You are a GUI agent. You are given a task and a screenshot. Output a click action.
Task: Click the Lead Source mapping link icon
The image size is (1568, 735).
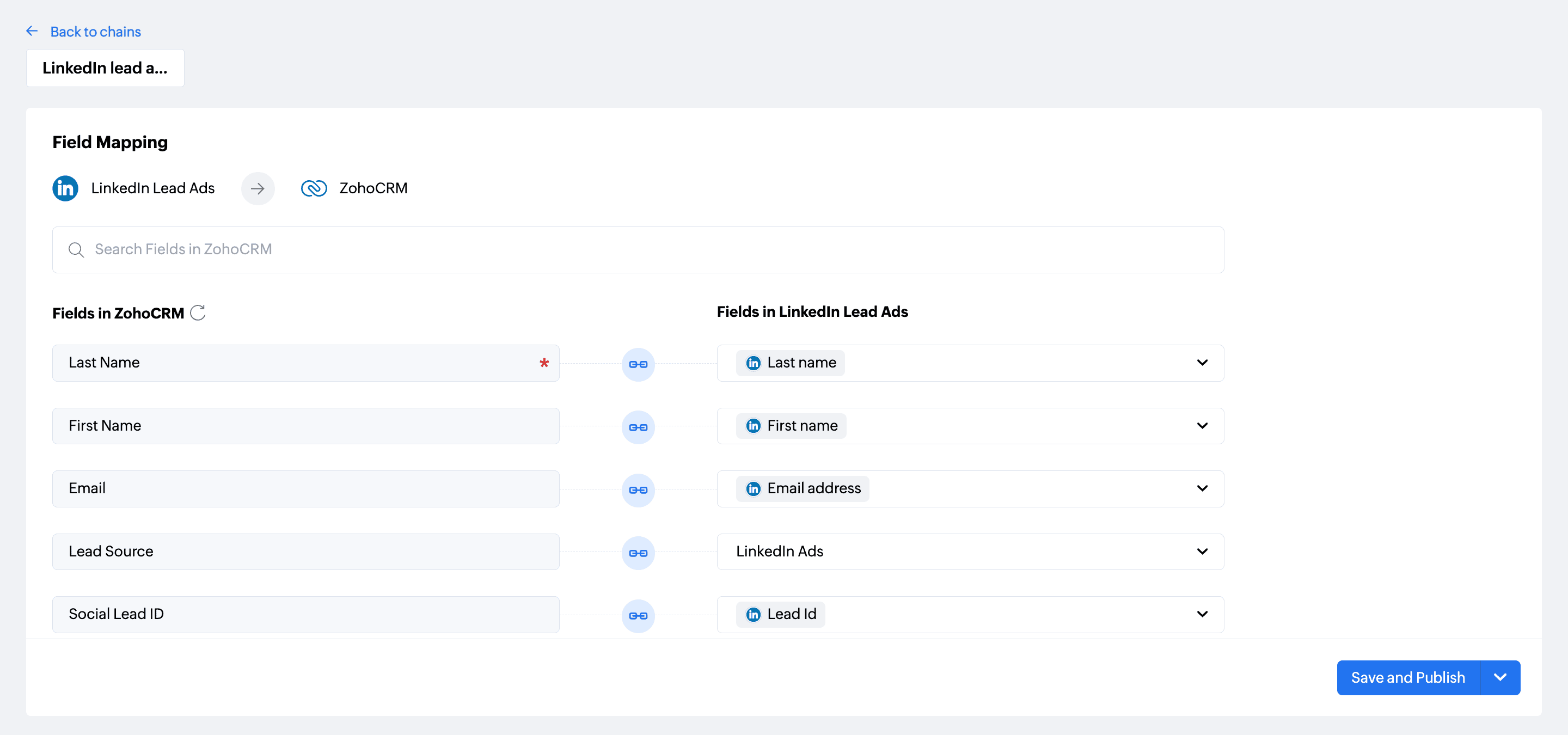(x=638, y=553)
